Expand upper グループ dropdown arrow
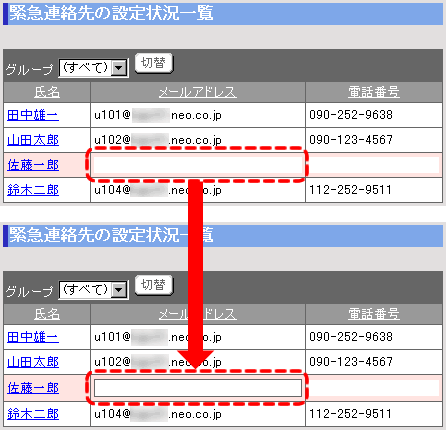Screen dimensions: 446x430 click(x=119, y=68)
